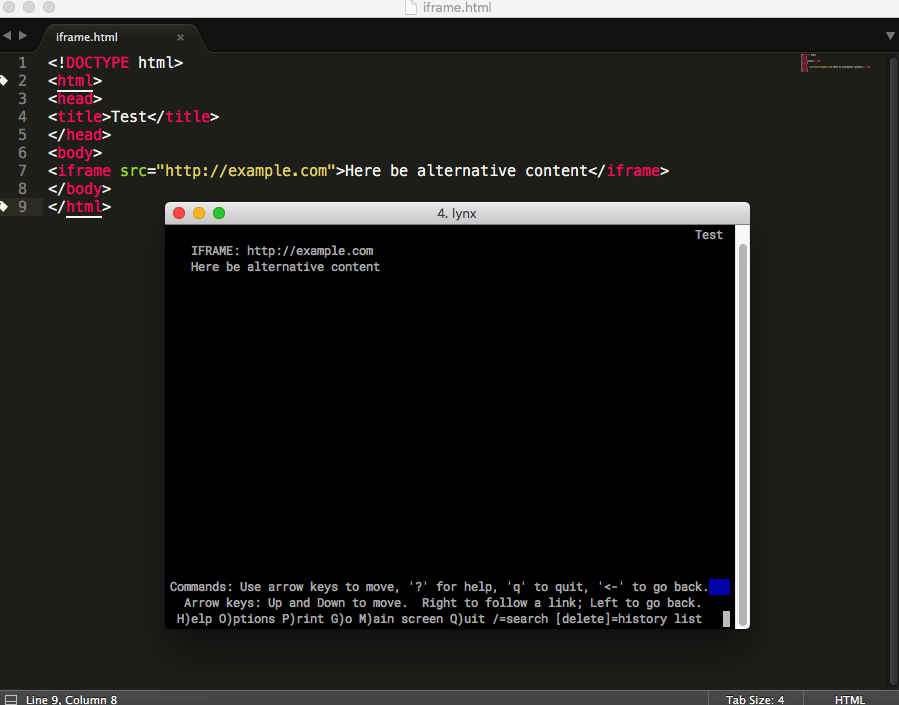Close the iframe.html tab

180,37
